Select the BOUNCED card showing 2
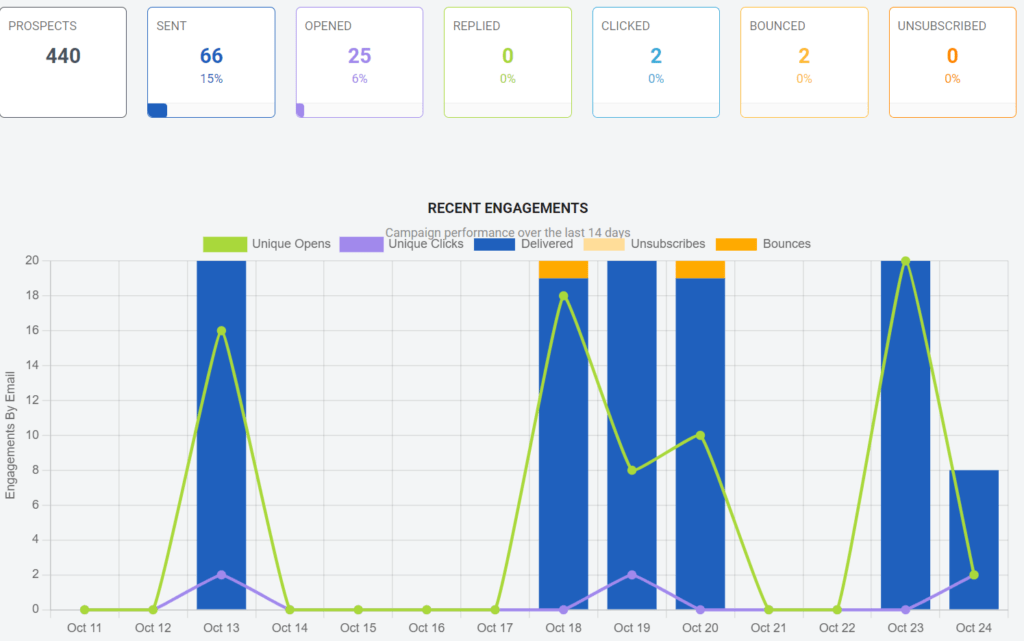The image size is (1024, 641). coord(803,60)
